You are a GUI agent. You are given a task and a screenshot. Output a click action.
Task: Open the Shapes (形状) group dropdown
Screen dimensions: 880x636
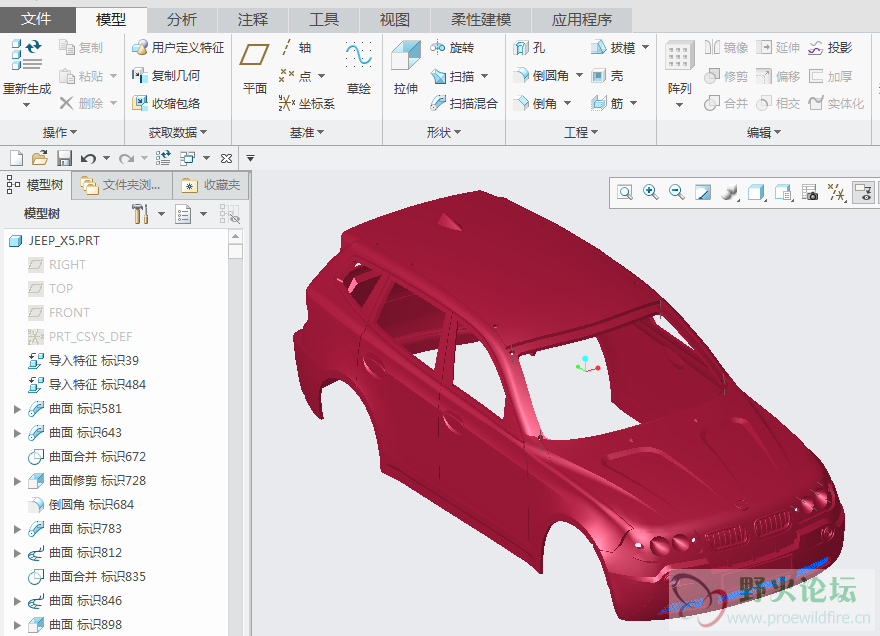point(443,132)
